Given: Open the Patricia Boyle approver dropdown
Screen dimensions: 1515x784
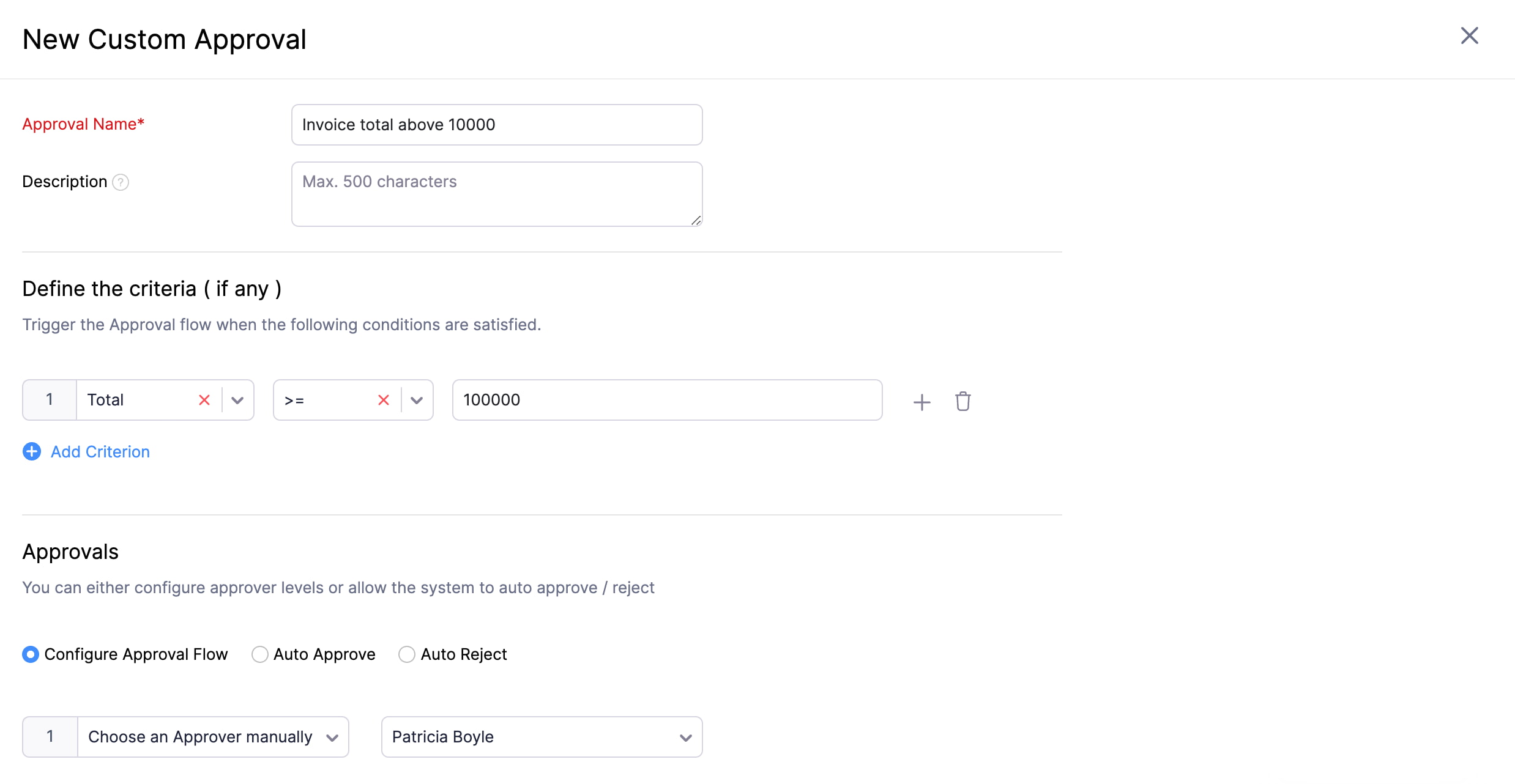Looking at the screenshot, I should tap(685, 737).
